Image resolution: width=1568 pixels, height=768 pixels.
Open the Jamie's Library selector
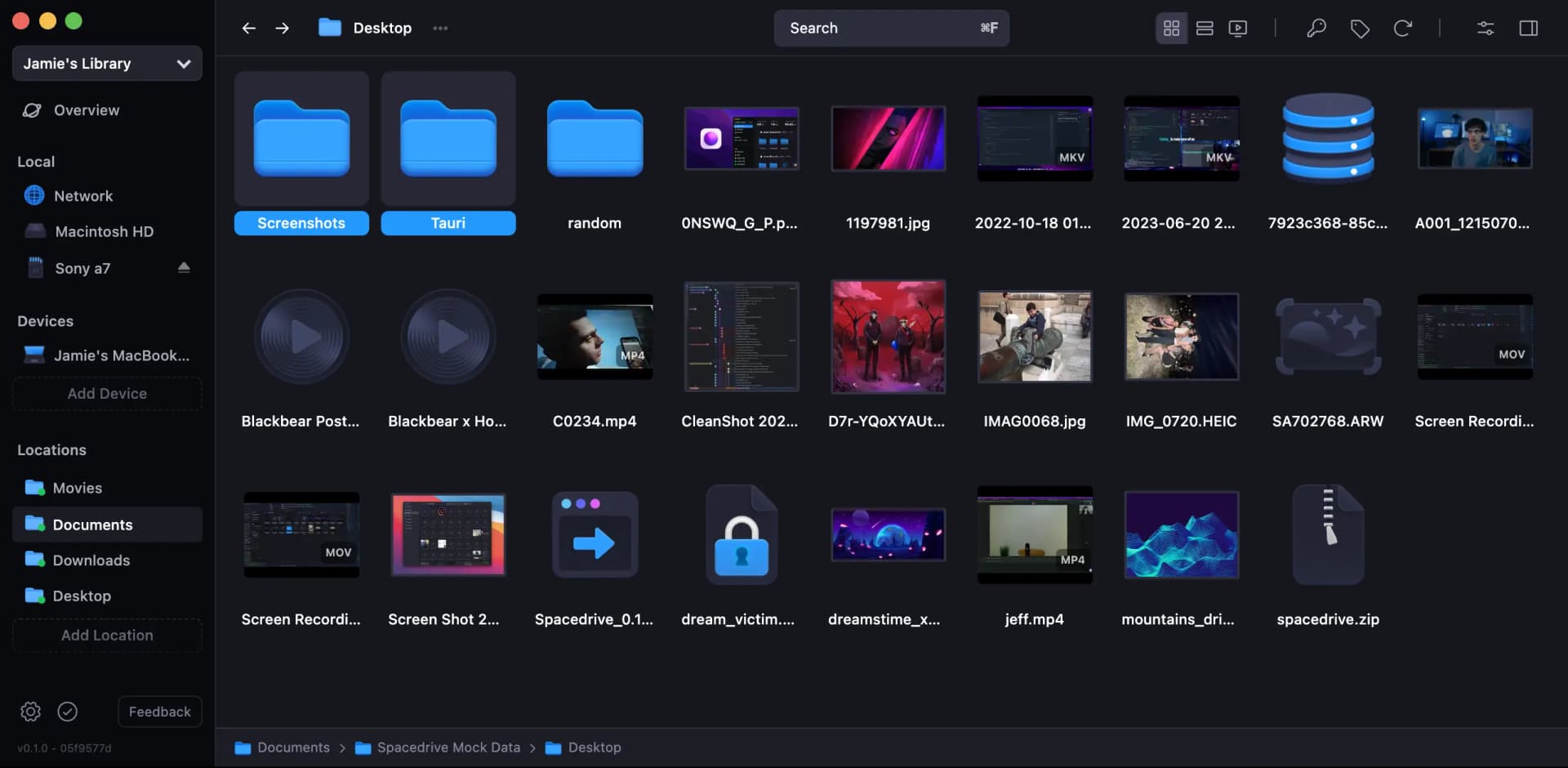[x=106, y=63]
